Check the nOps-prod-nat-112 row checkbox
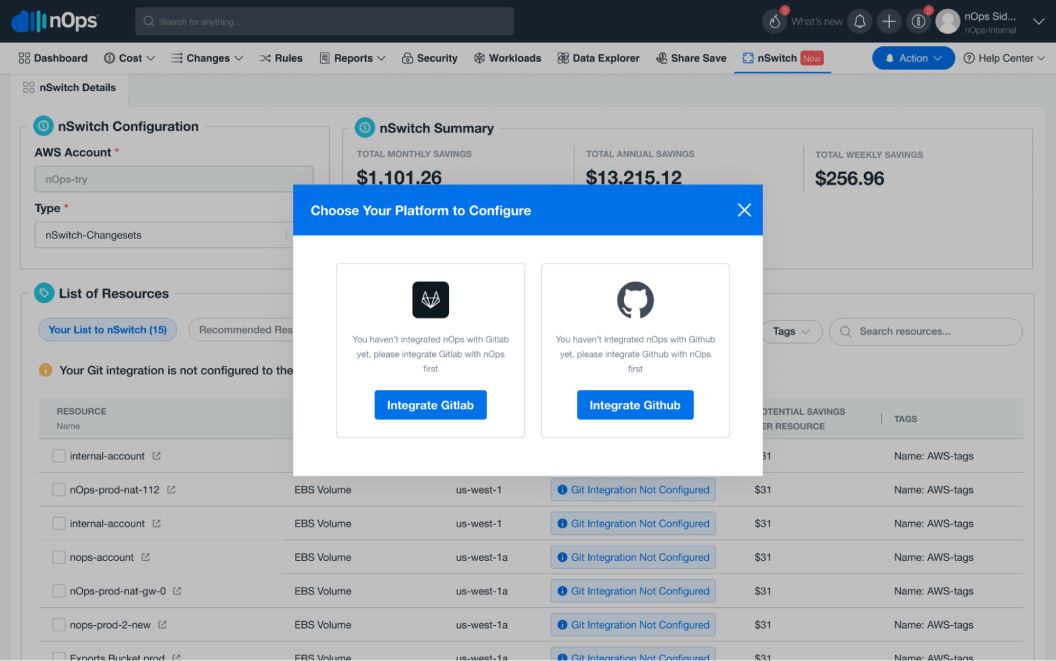Image resolution: width=1056 pixels, height=661 pixels. [59, 490]
